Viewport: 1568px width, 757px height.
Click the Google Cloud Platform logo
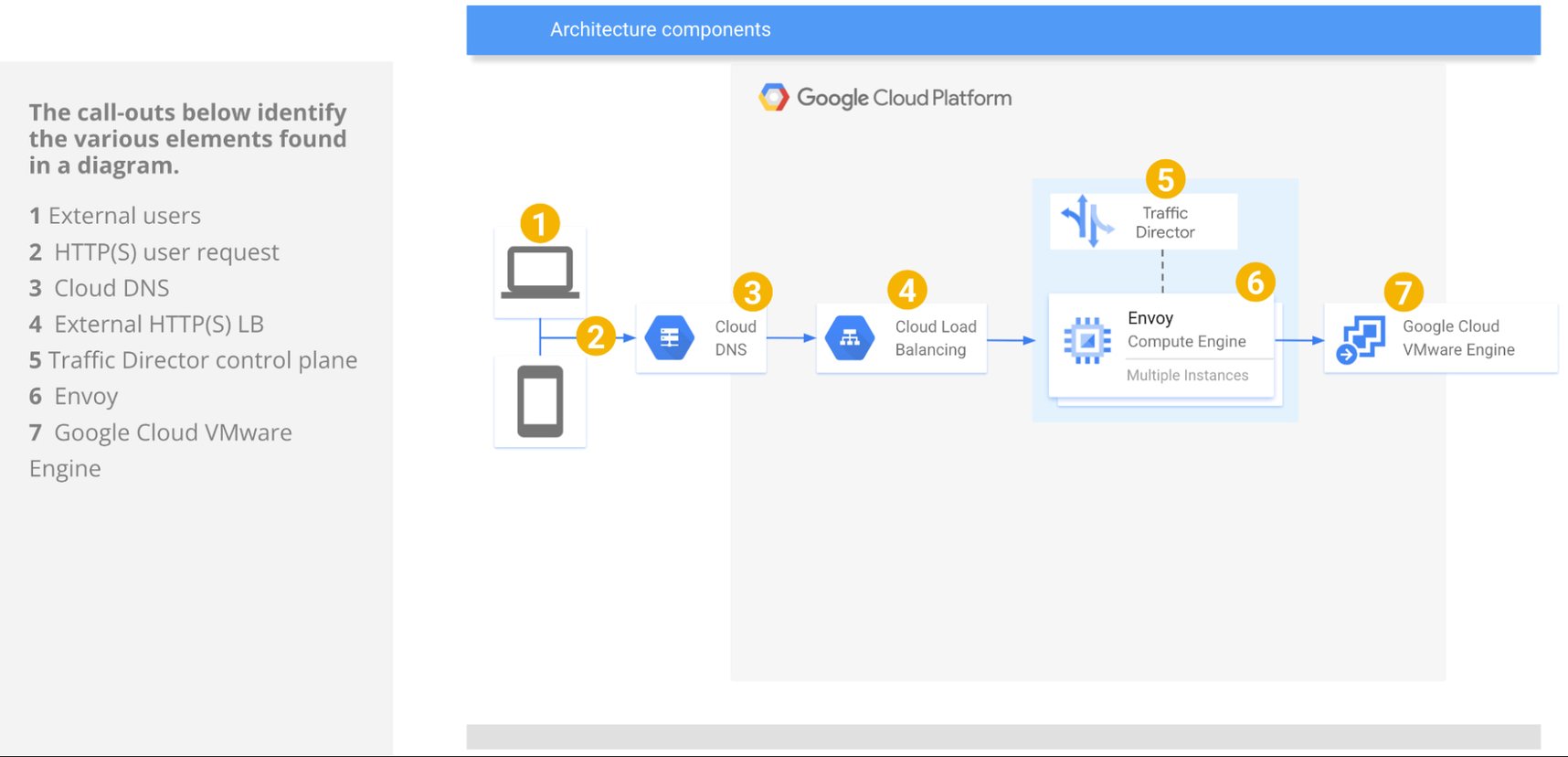(774, 98)
